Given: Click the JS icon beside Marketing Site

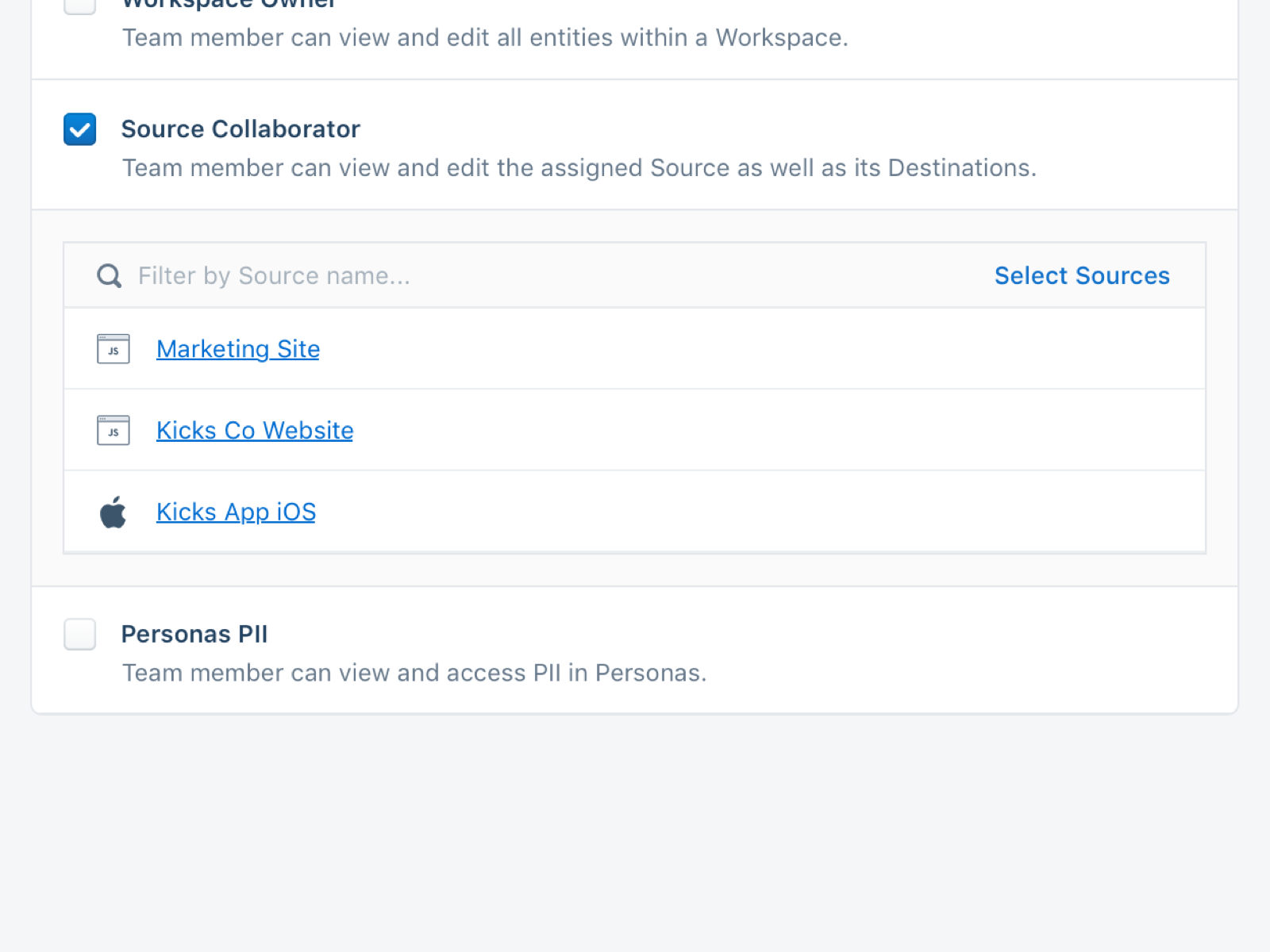Looking at the screenshot, I should click(114, 349).
